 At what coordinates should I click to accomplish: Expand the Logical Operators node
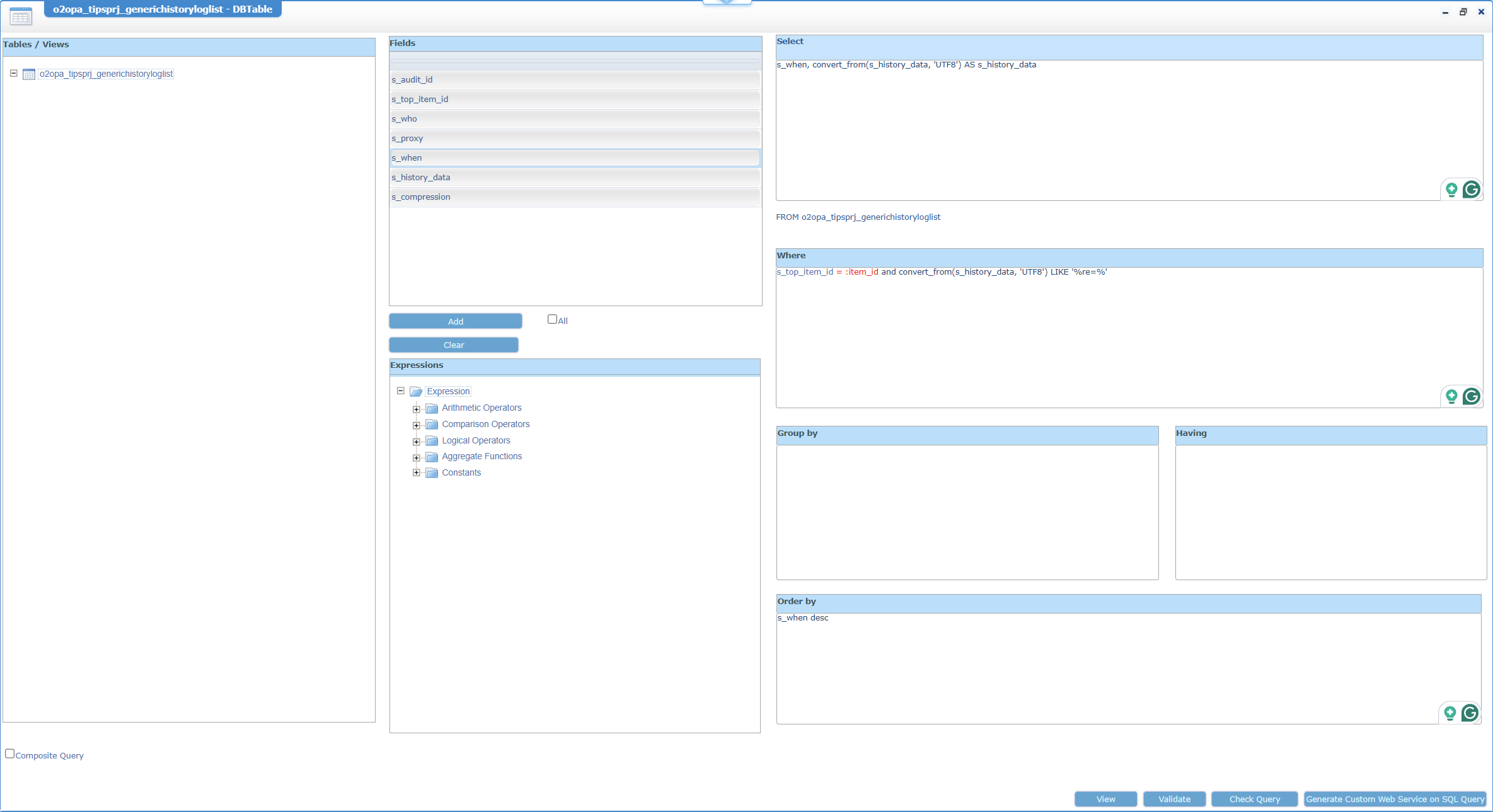pyautogui.click(x=416, y=442)
